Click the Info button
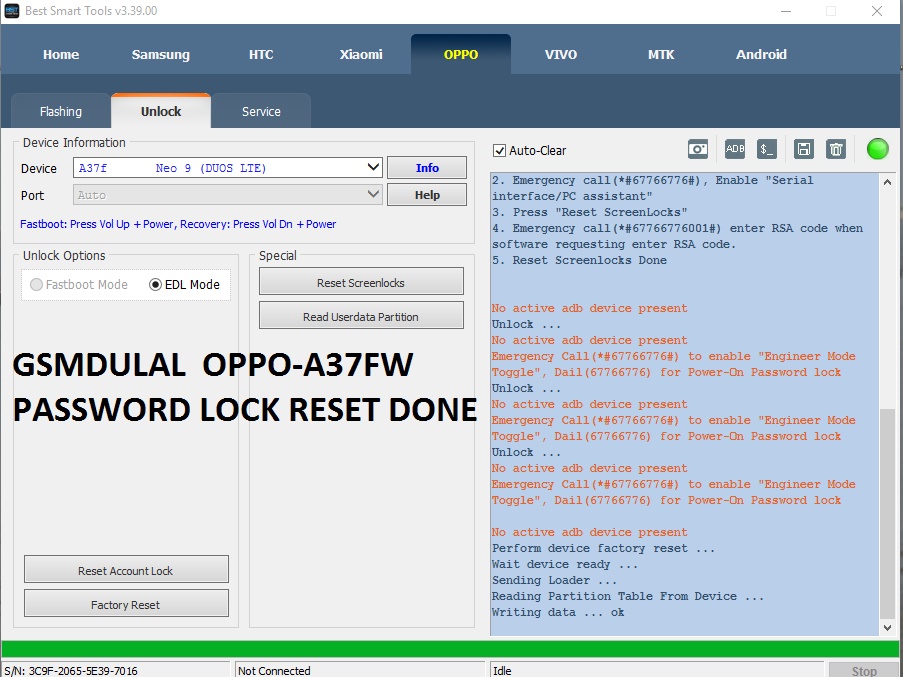This screenshot has width=903, height=677. pos(427,168)
